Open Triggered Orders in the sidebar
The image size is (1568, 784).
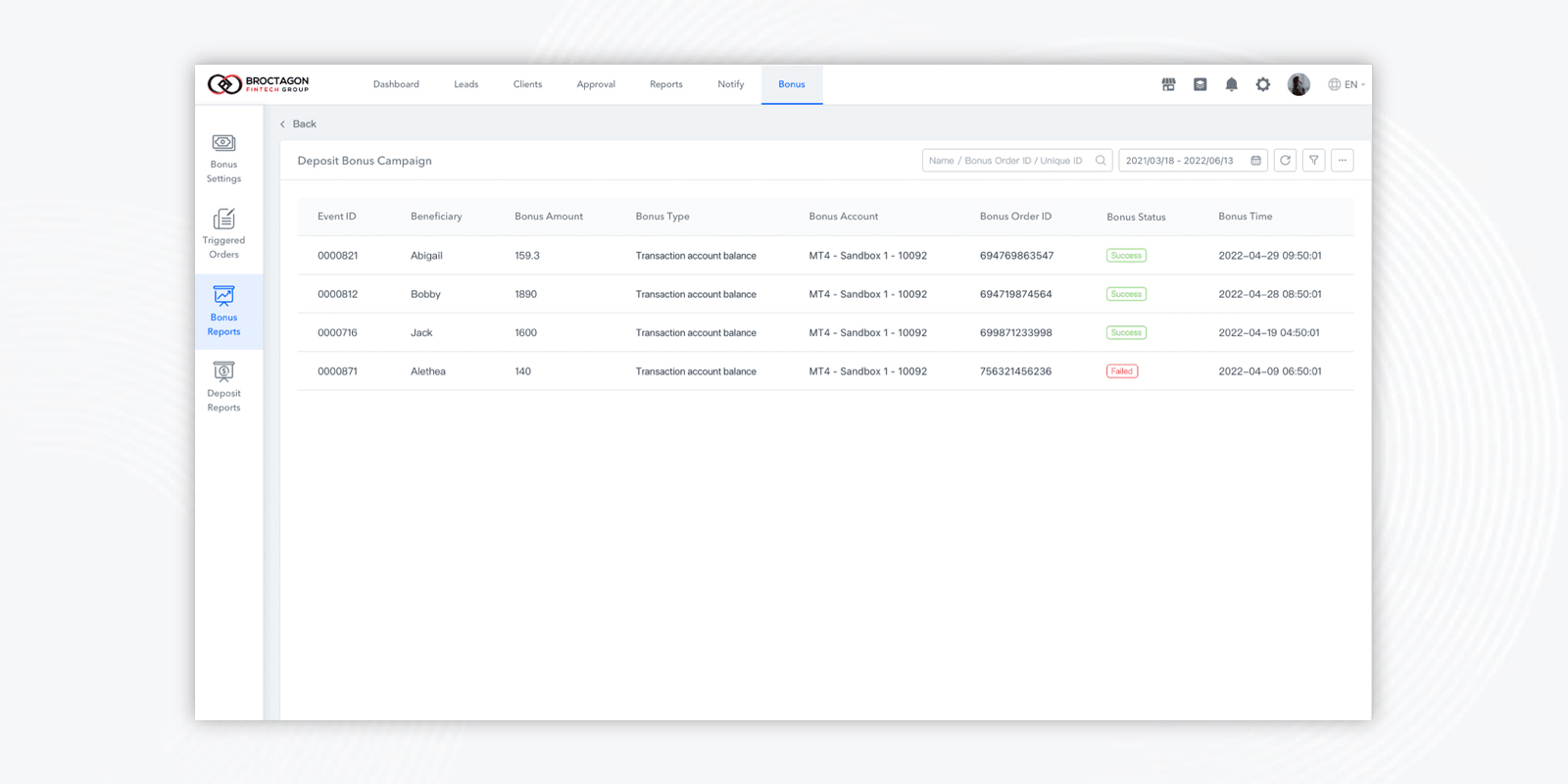pyautogui.click(x=223, y=234)
